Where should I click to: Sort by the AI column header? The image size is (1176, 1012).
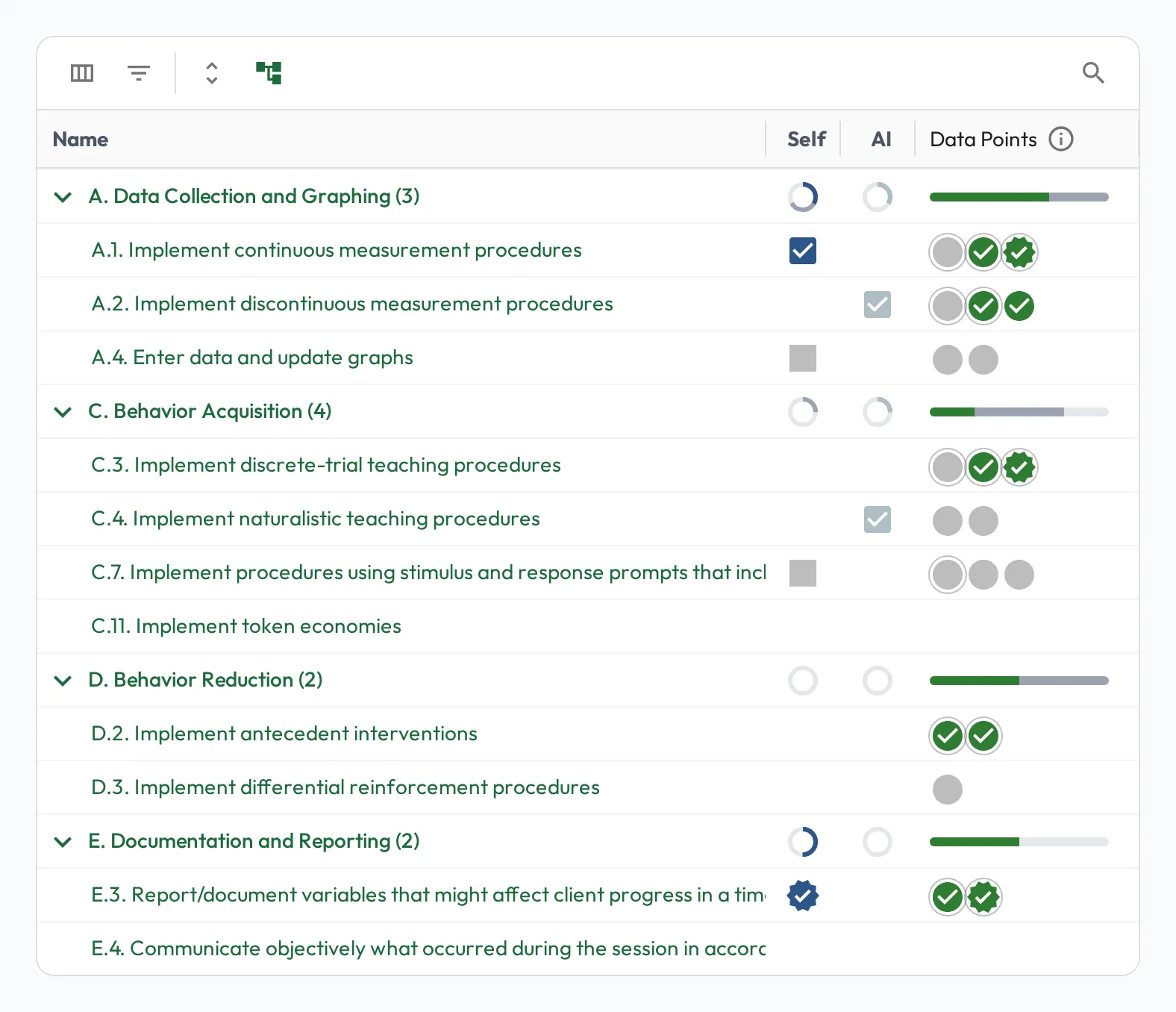click(x=881, y=140)
